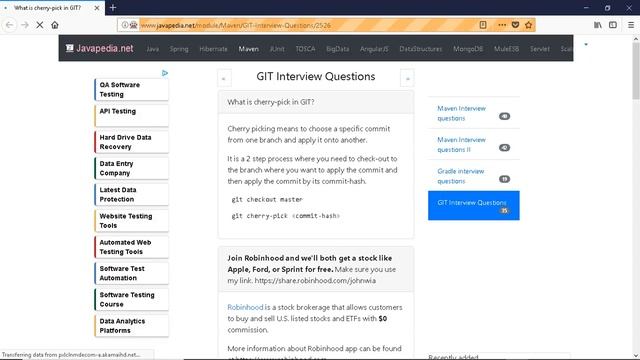
Task: Click Hard Drive Data Recovery ad
Action: point(131,142)
